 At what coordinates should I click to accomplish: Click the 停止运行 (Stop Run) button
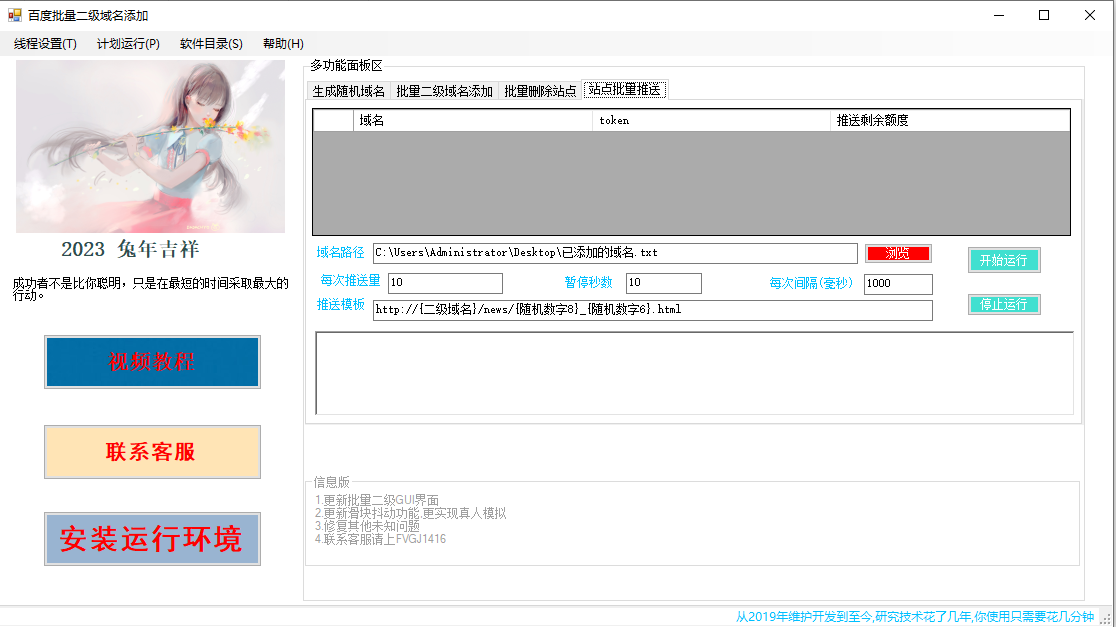point(1004,305)
